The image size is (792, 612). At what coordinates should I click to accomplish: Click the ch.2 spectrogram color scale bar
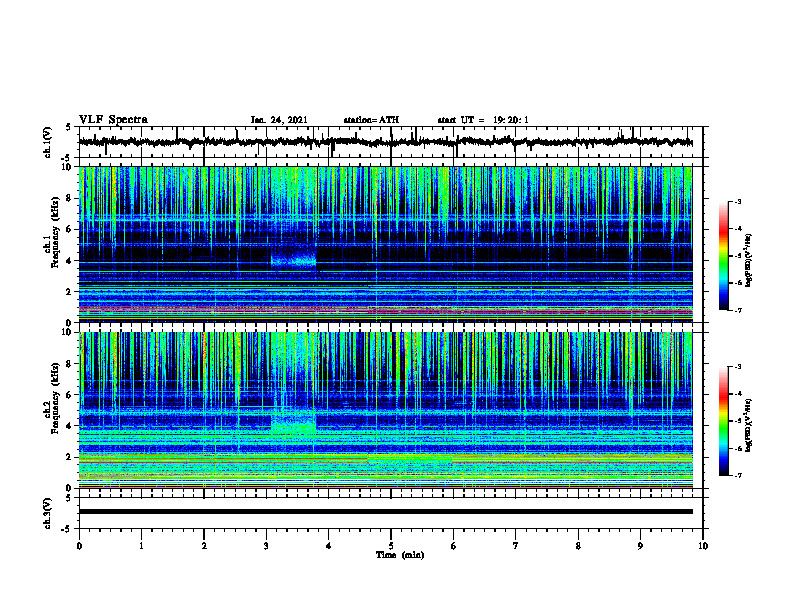pos(723,421)
